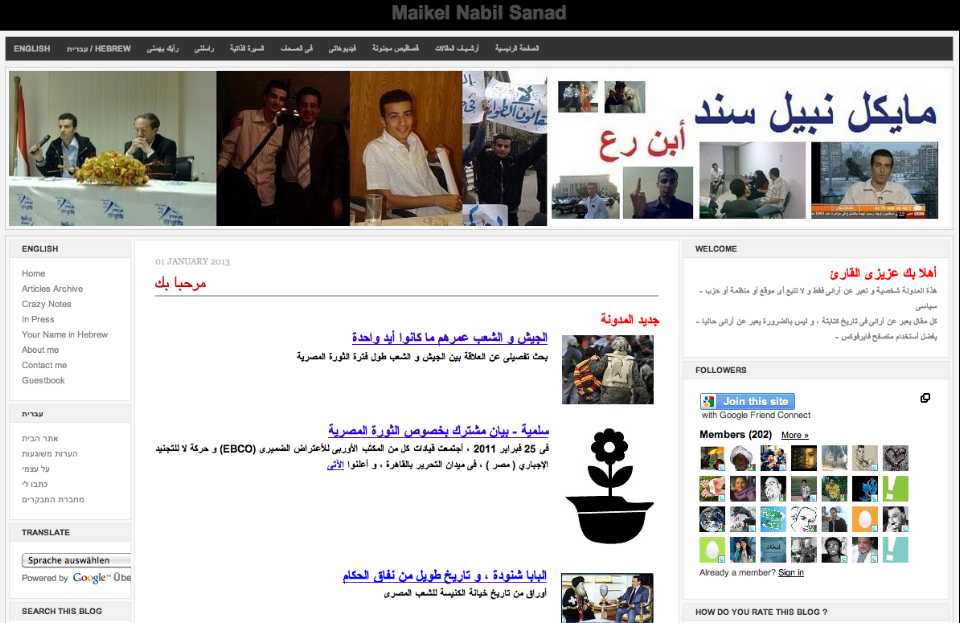
Task: Click the black flower-pot post image
Action: coord(608,487)
